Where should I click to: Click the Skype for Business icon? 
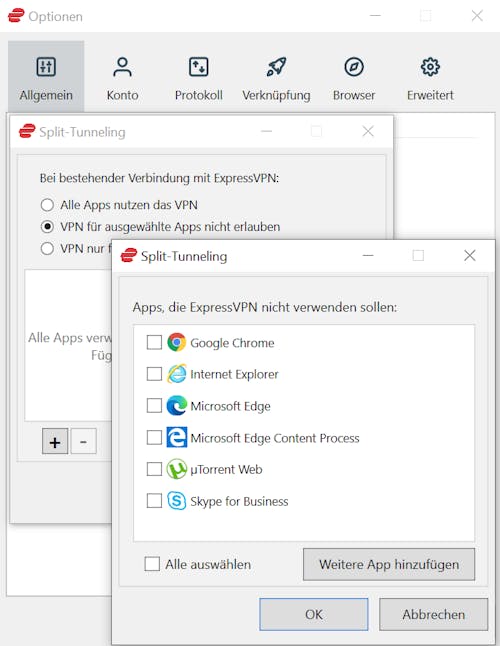177,501
